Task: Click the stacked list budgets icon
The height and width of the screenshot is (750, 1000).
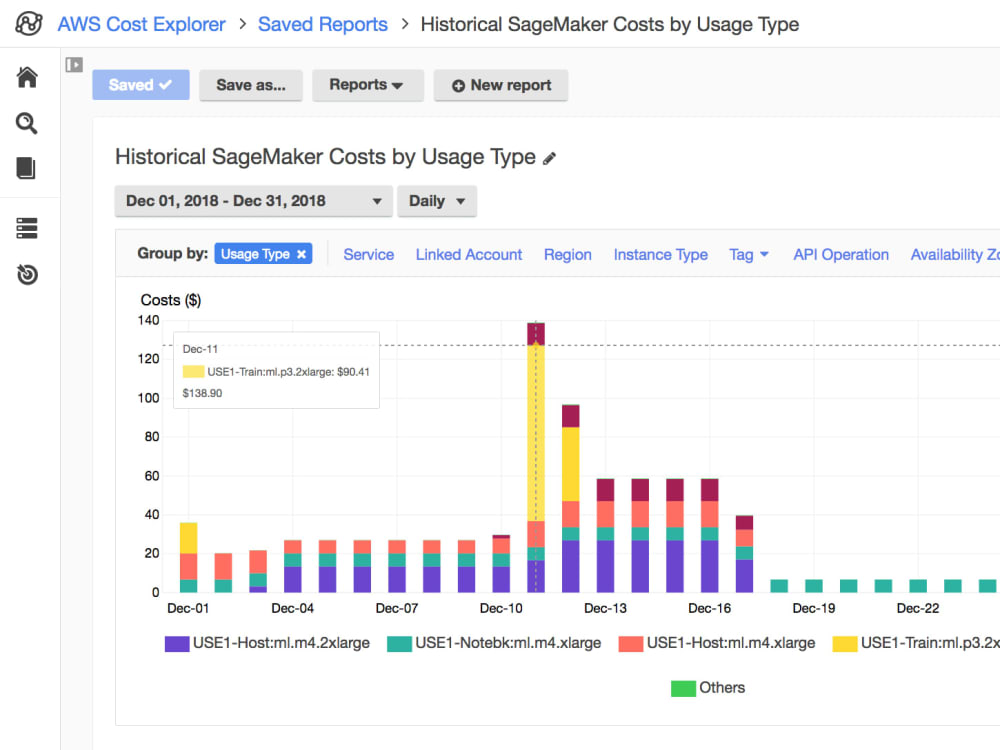Action: click(27, 227)
